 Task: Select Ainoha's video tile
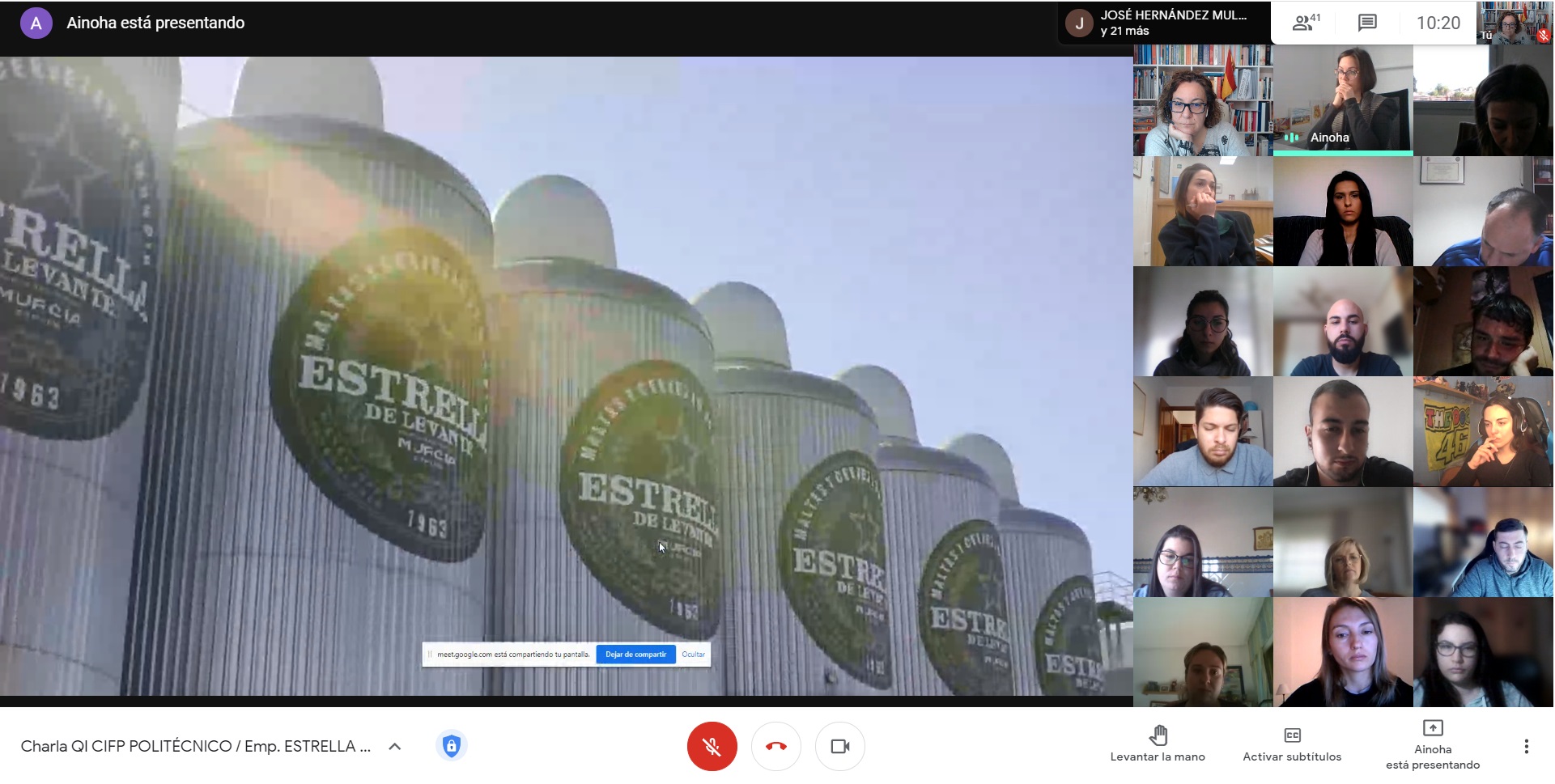[x=1343, y=100]
